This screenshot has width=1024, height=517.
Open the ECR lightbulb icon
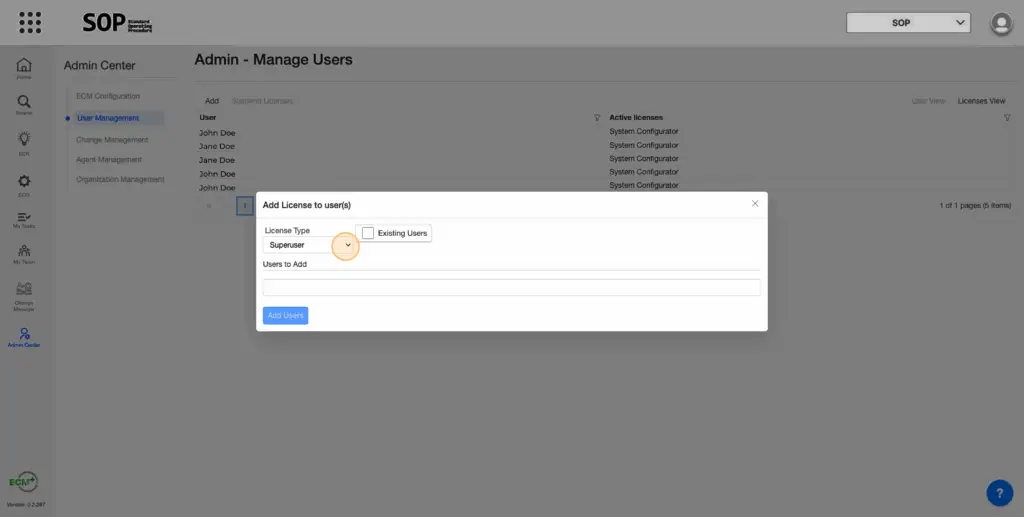pos(24,141)
